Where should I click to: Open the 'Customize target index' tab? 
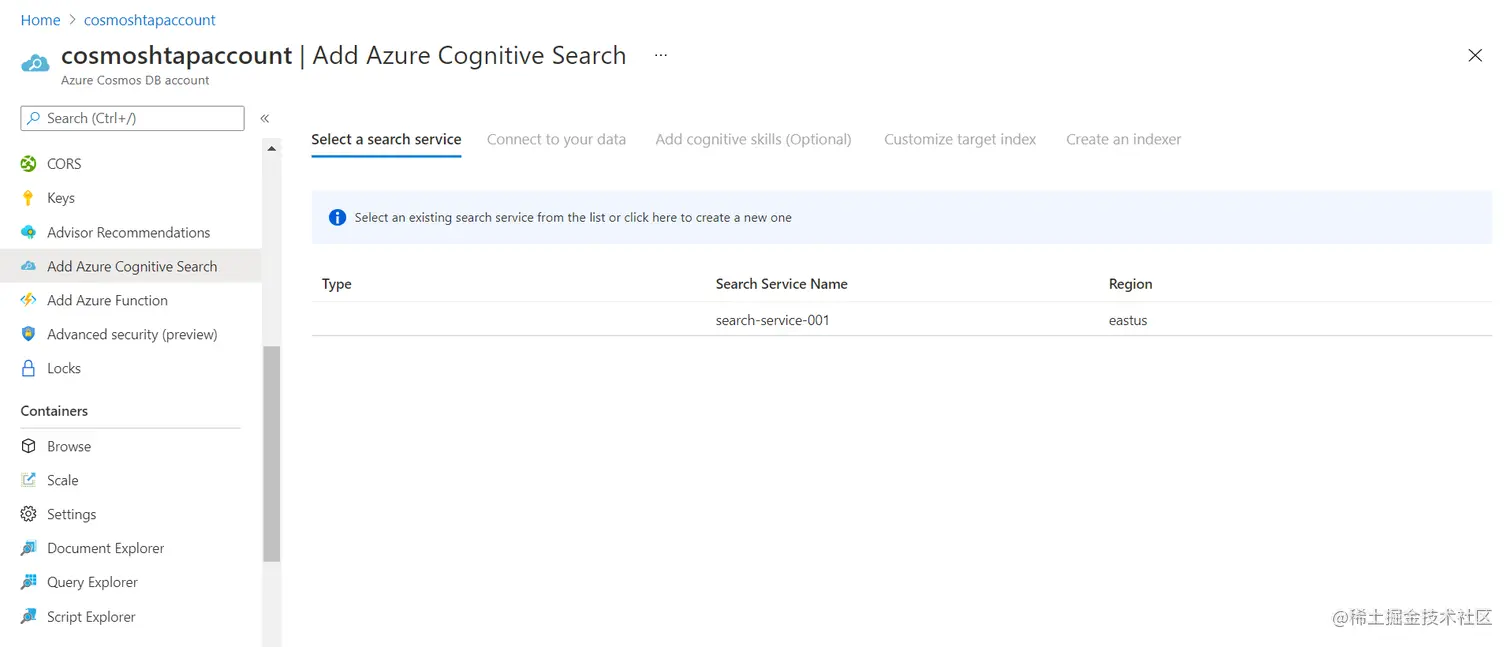pos(960,139)
